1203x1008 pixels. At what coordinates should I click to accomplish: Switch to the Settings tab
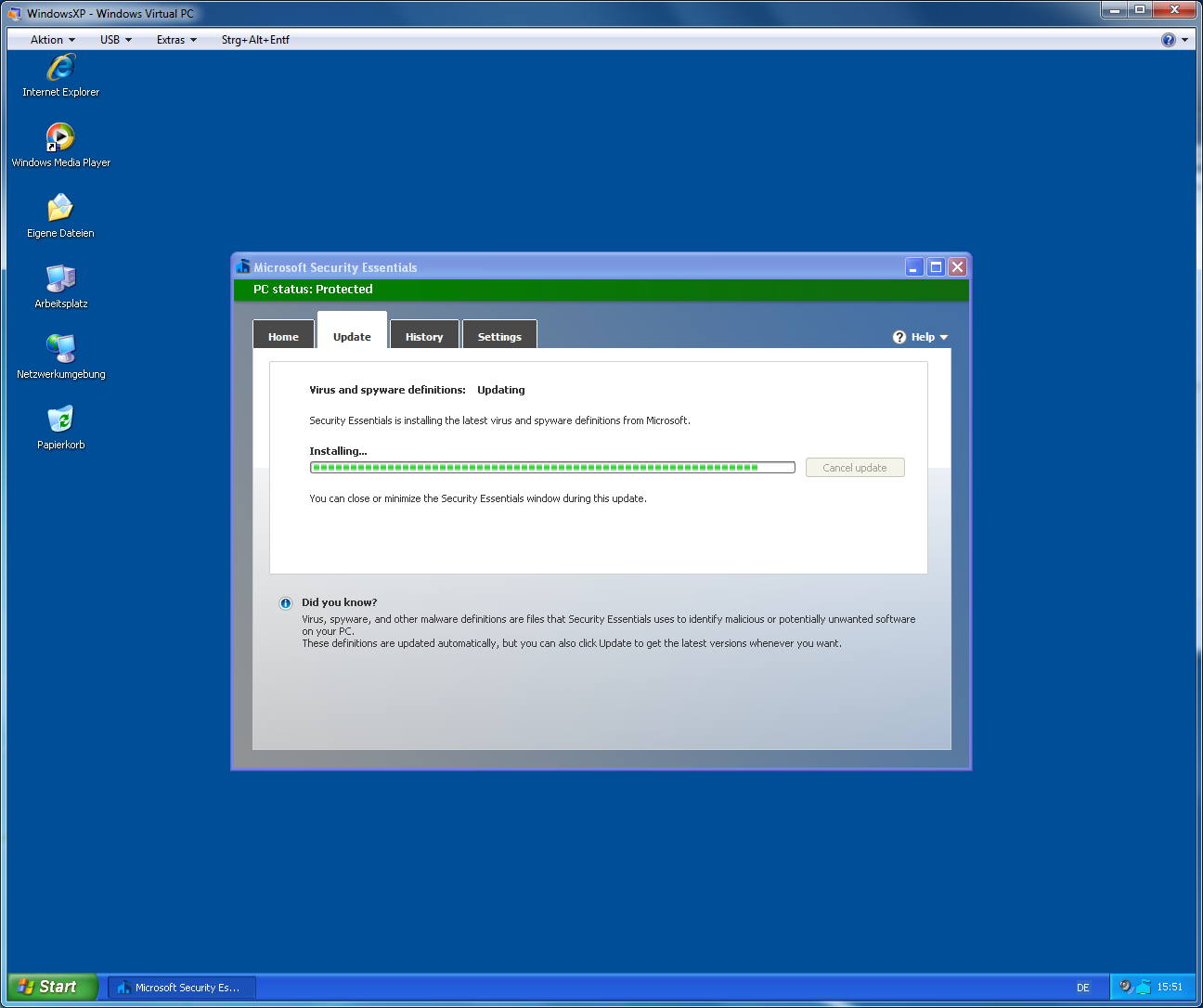point(499,336)
